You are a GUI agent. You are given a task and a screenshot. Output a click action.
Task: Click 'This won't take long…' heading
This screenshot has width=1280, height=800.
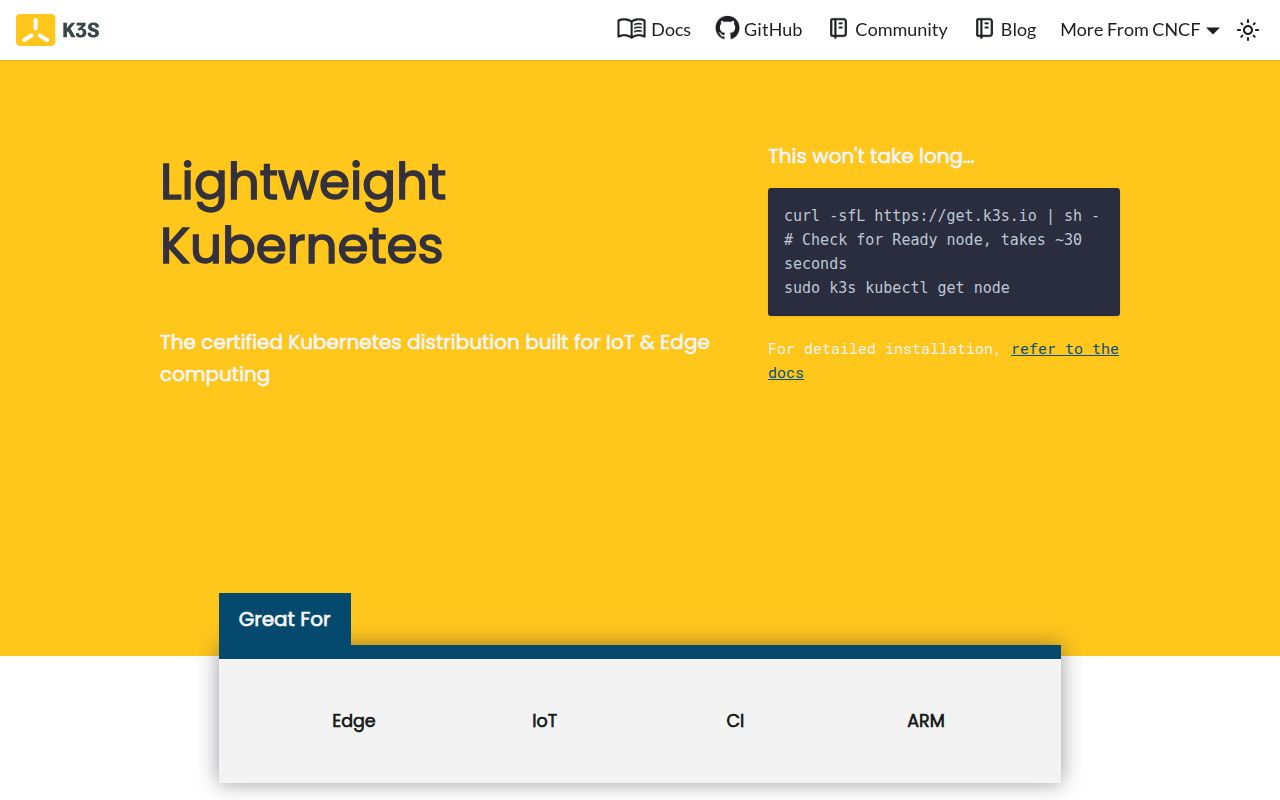click(x=871, y=156)
